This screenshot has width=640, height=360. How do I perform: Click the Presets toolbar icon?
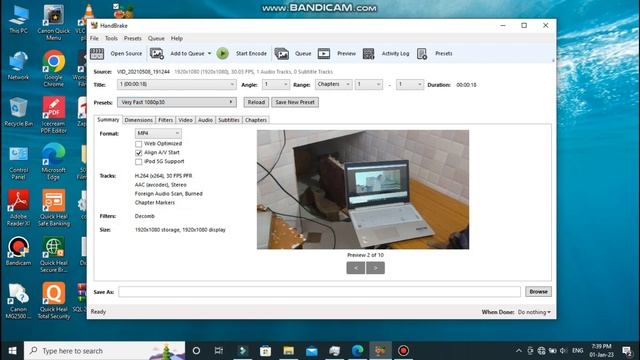(x=422, y=53)
